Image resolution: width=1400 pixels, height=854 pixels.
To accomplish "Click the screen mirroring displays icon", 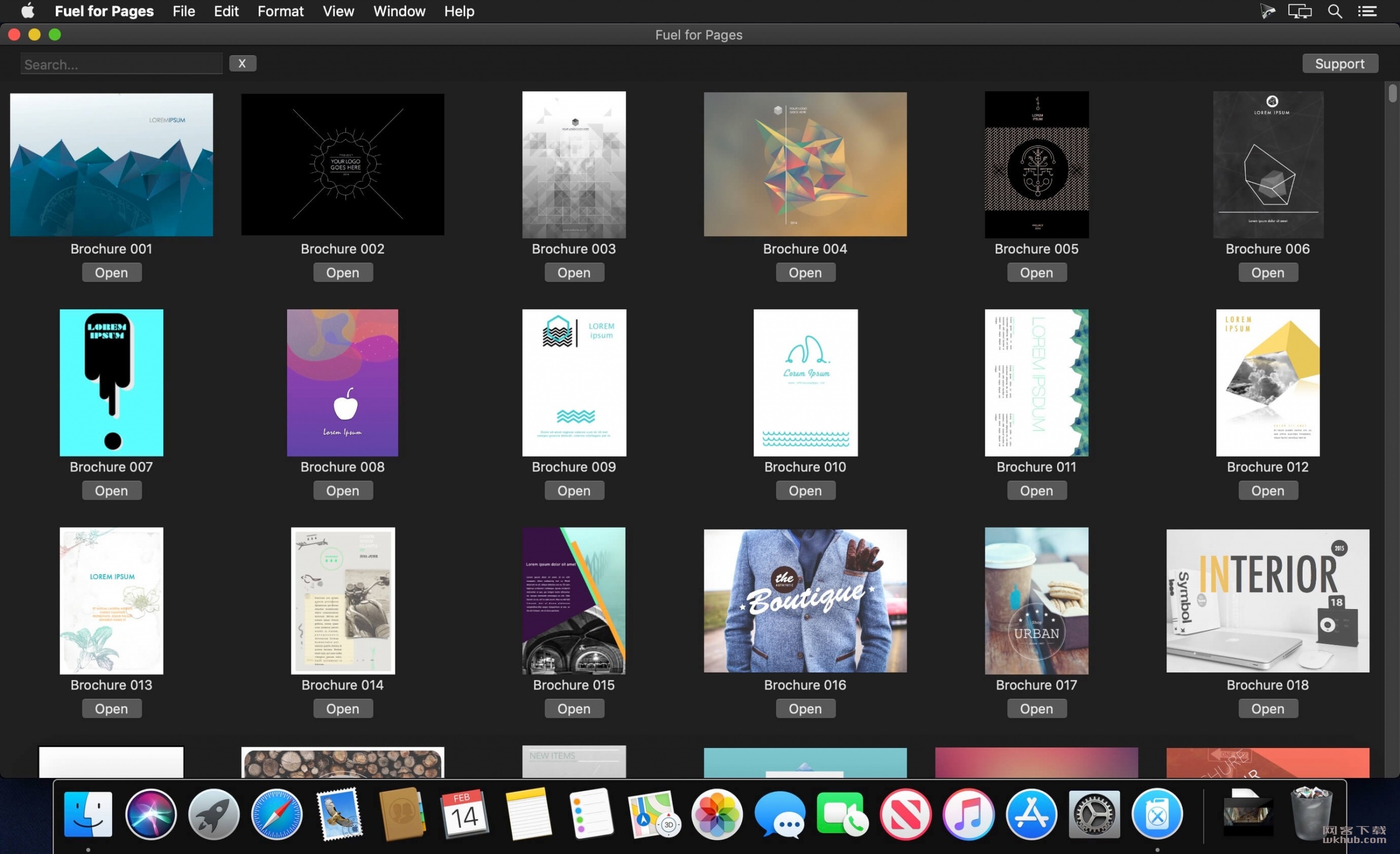I will click(x=1299, y=11).
